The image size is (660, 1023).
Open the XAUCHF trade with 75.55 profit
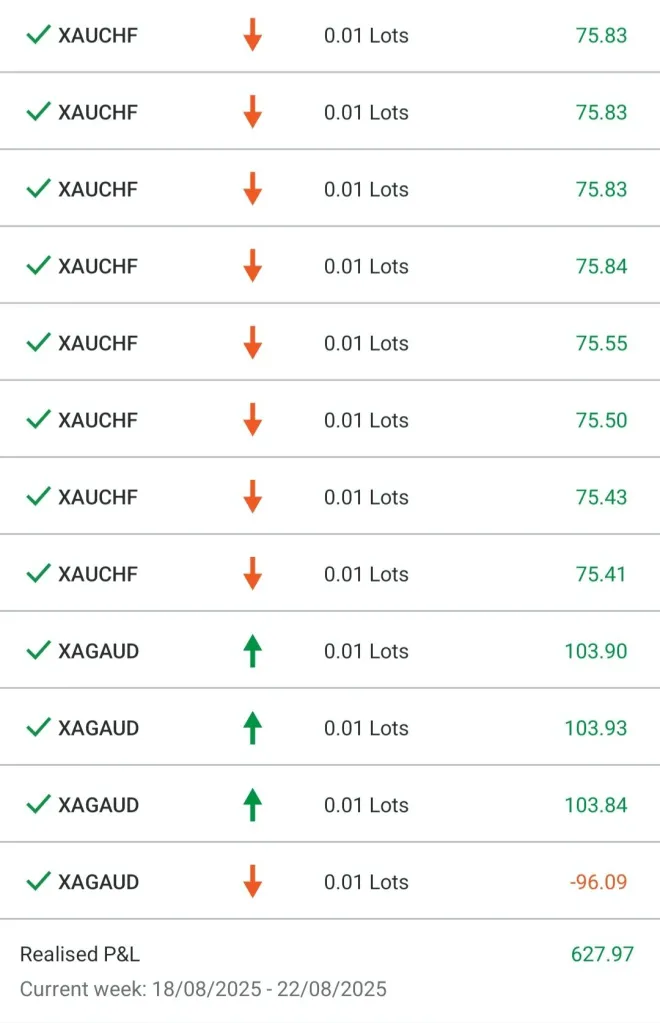click(x=98, y=343)
